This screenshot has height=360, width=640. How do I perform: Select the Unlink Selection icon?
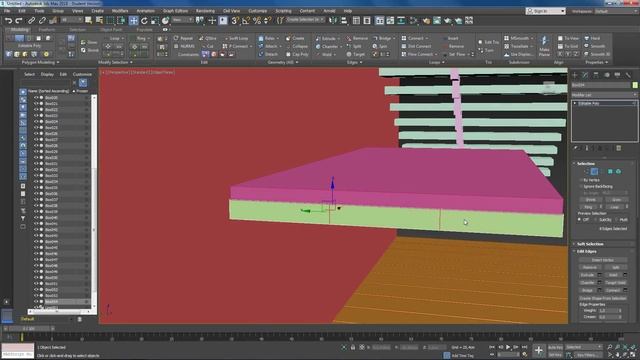click(x=42, y=20)
